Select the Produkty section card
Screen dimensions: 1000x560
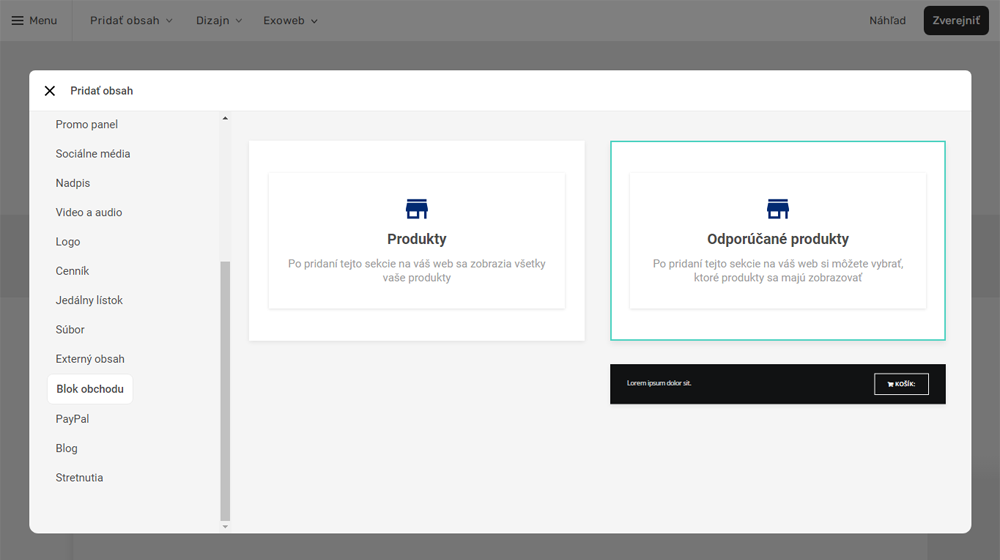click(416, 240)
